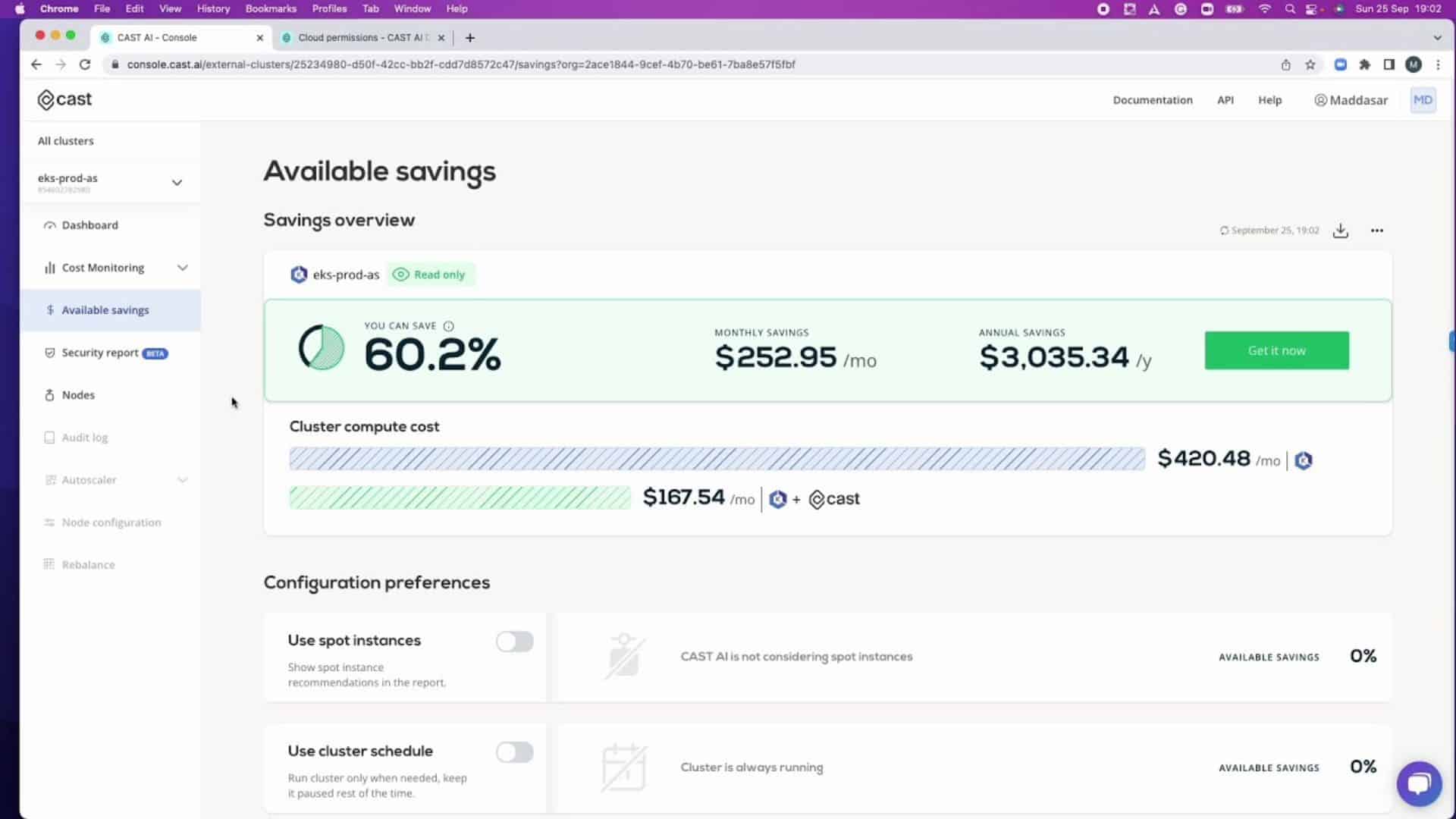
Task: Reload the page with refresh icon
Action: tap(85, 64)
